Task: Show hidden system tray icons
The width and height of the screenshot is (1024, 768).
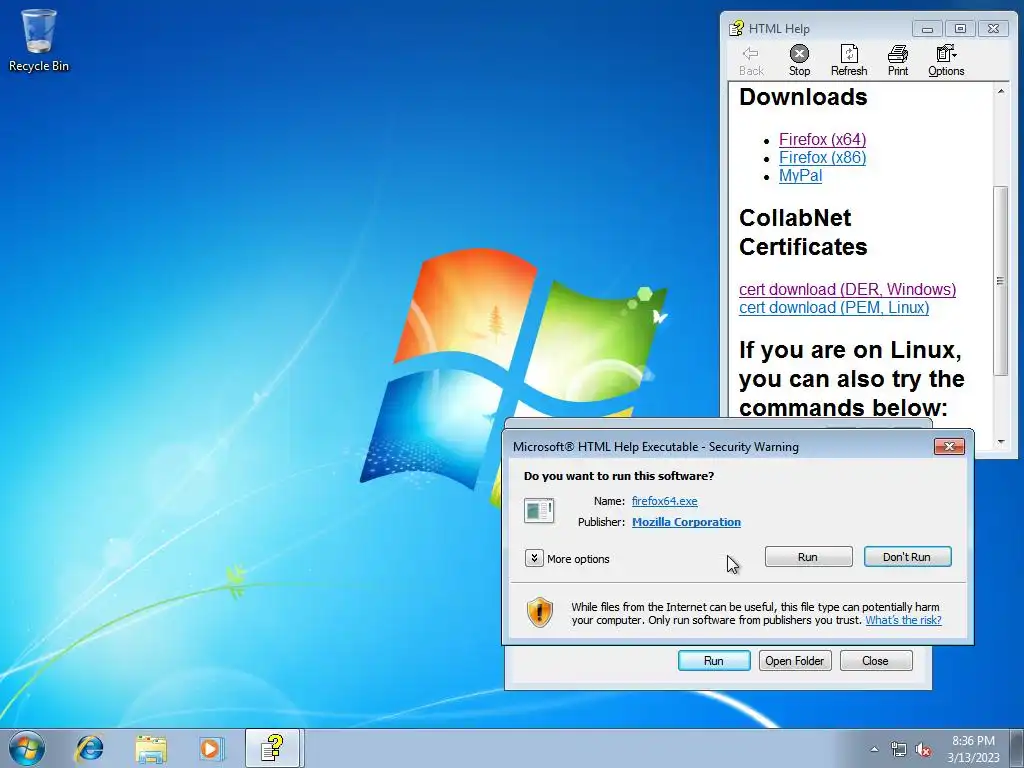Action: [874, 749]
